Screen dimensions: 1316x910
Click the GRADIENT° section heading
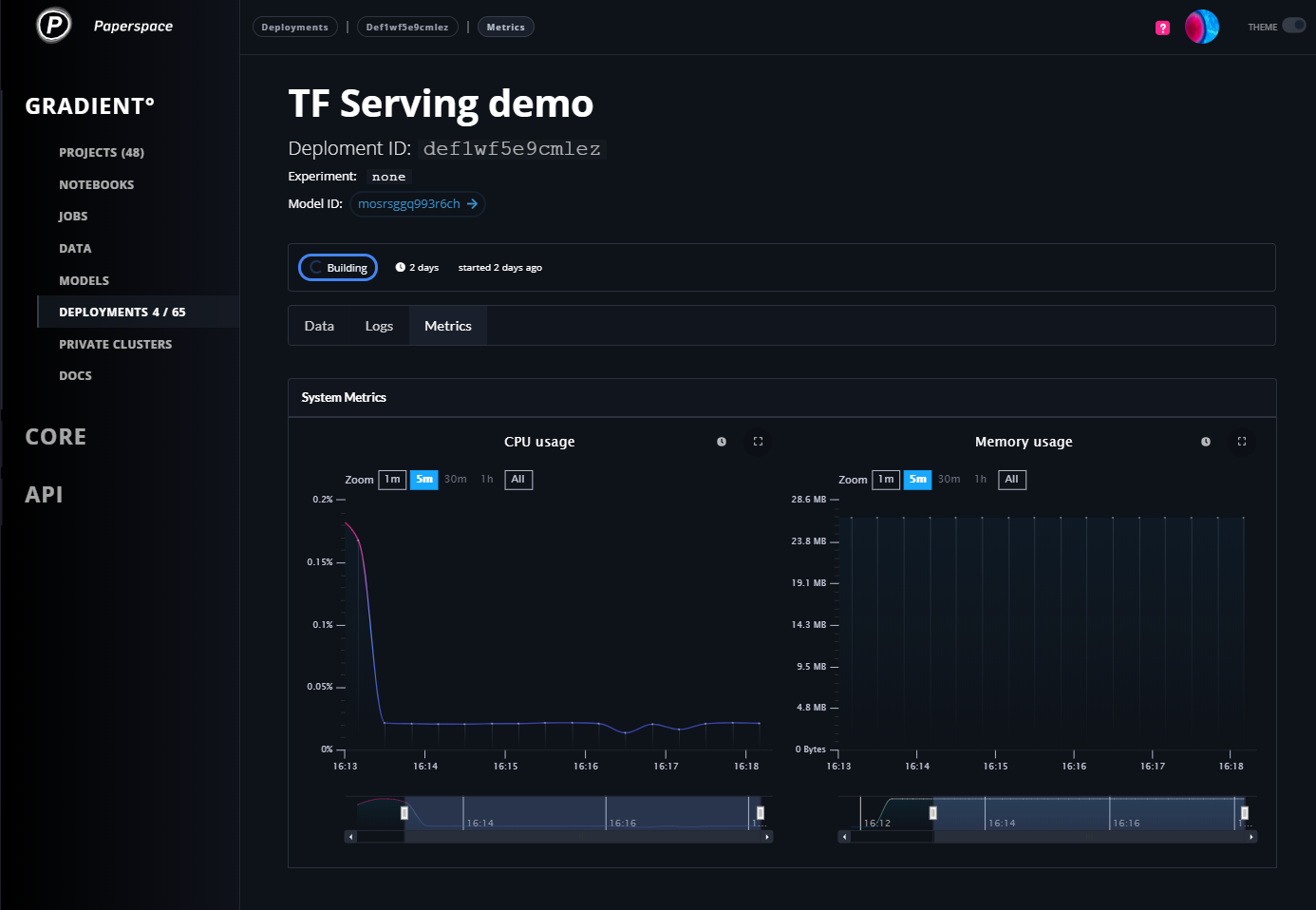(x=89, y=106)
